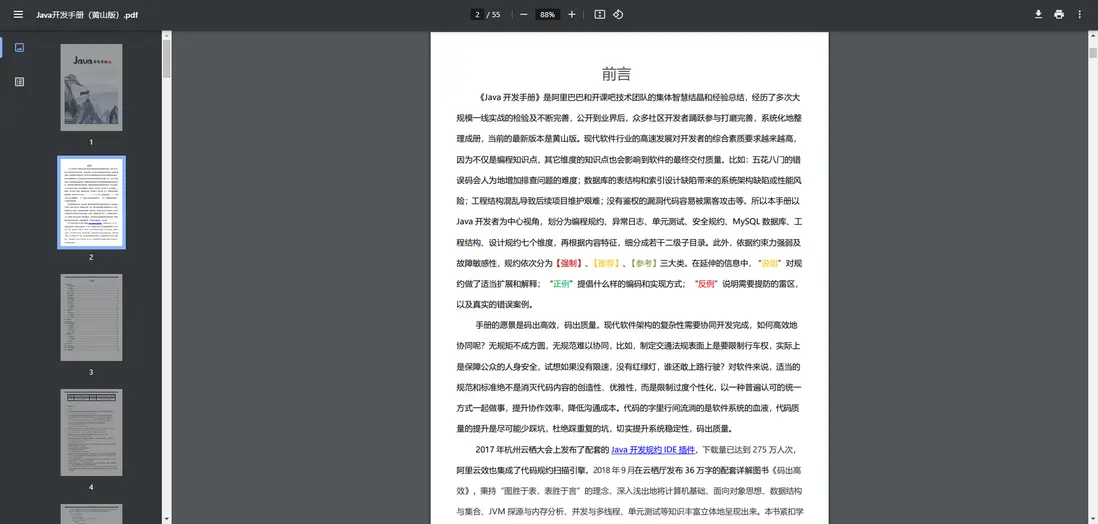Viewport: 1098px width, 524px height.
Task: Click the scroll-up arrow of document scrollbar
Action: 1093,36
